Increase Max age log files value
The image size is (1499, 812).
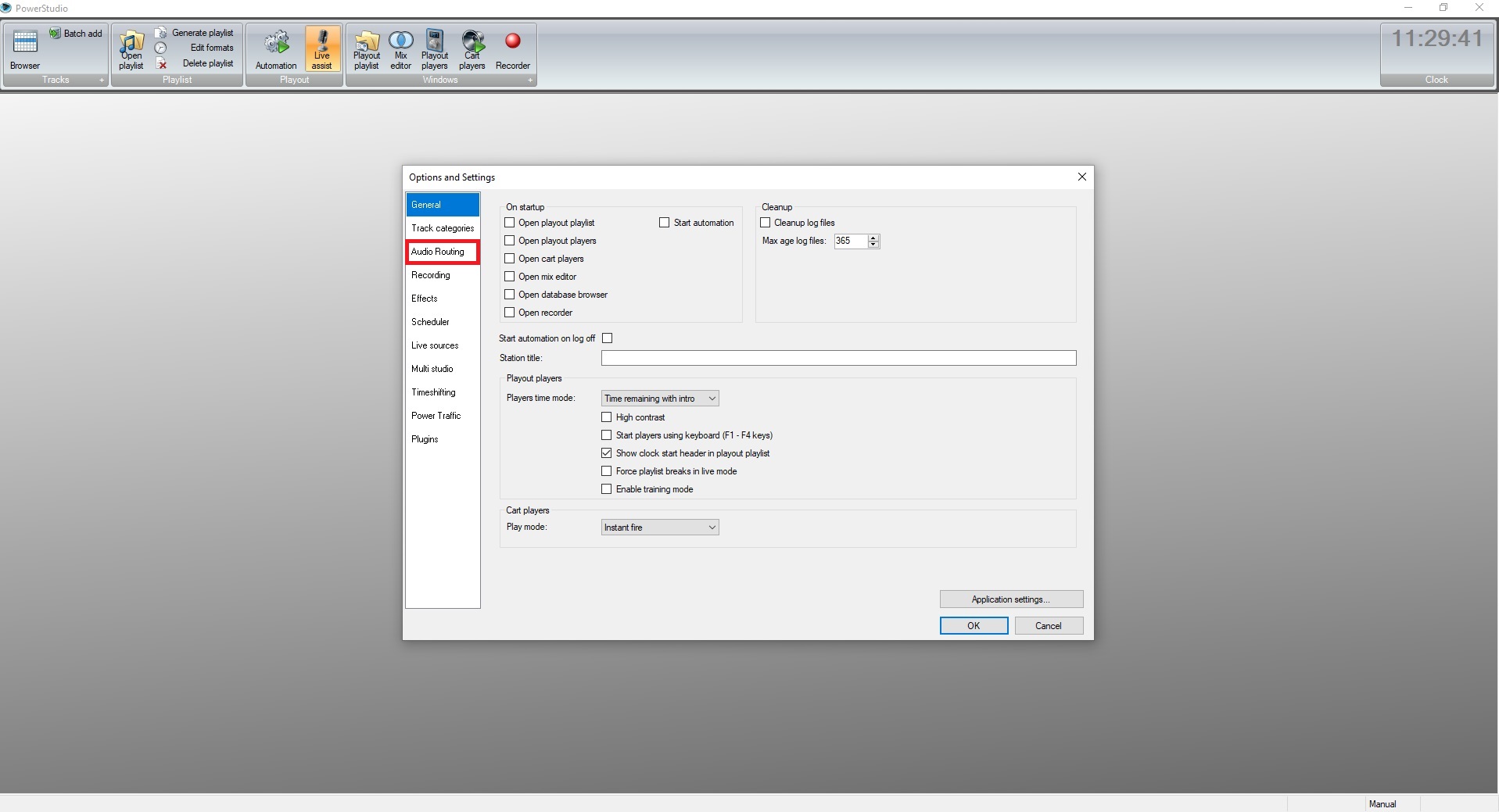pos(873,238)
